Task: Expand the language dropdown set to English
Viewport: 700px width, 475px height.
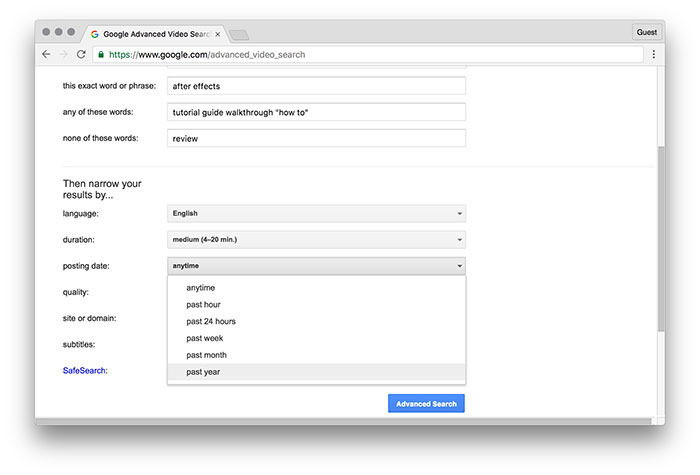Action: (x=316, y=213)
